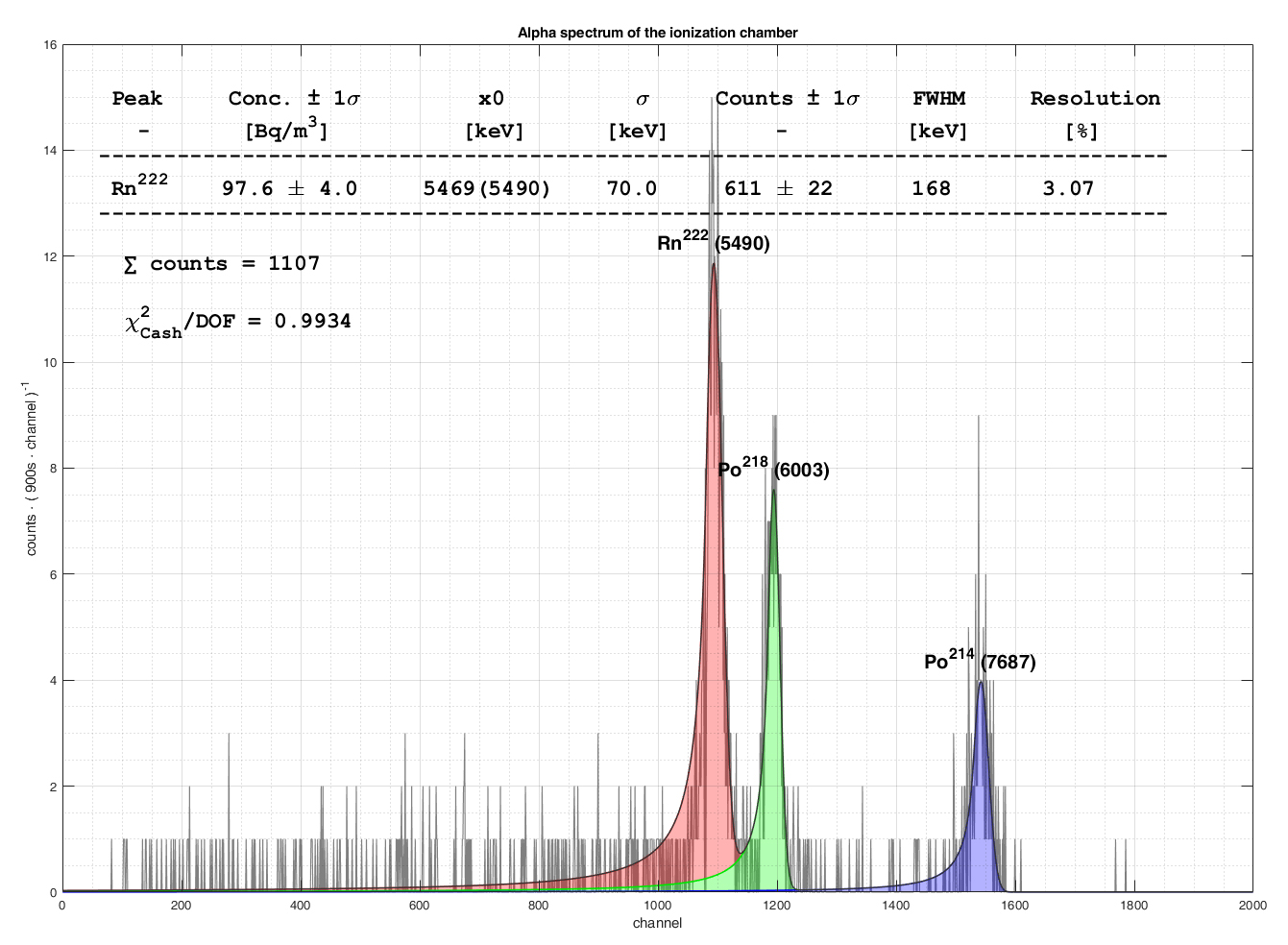Click the 'FWHM' column header
The width and height of the screenshot is (1288, 945).
click(938, 99)
